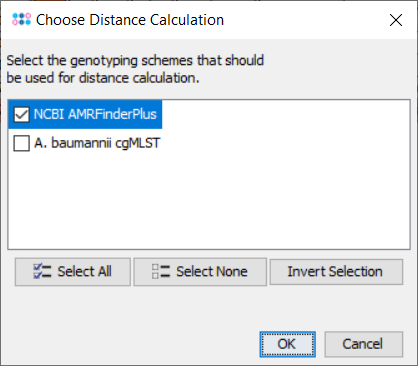Click the 'Select the genotyping schemes' instruction line

click(135, 61)
